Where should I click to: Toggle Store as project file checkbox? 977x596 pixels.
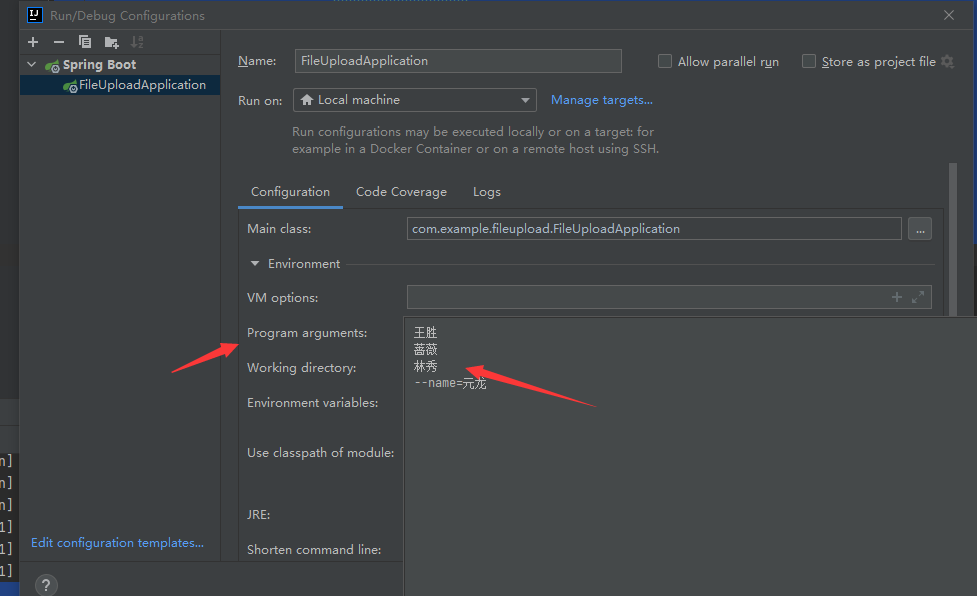coord(809,61)
